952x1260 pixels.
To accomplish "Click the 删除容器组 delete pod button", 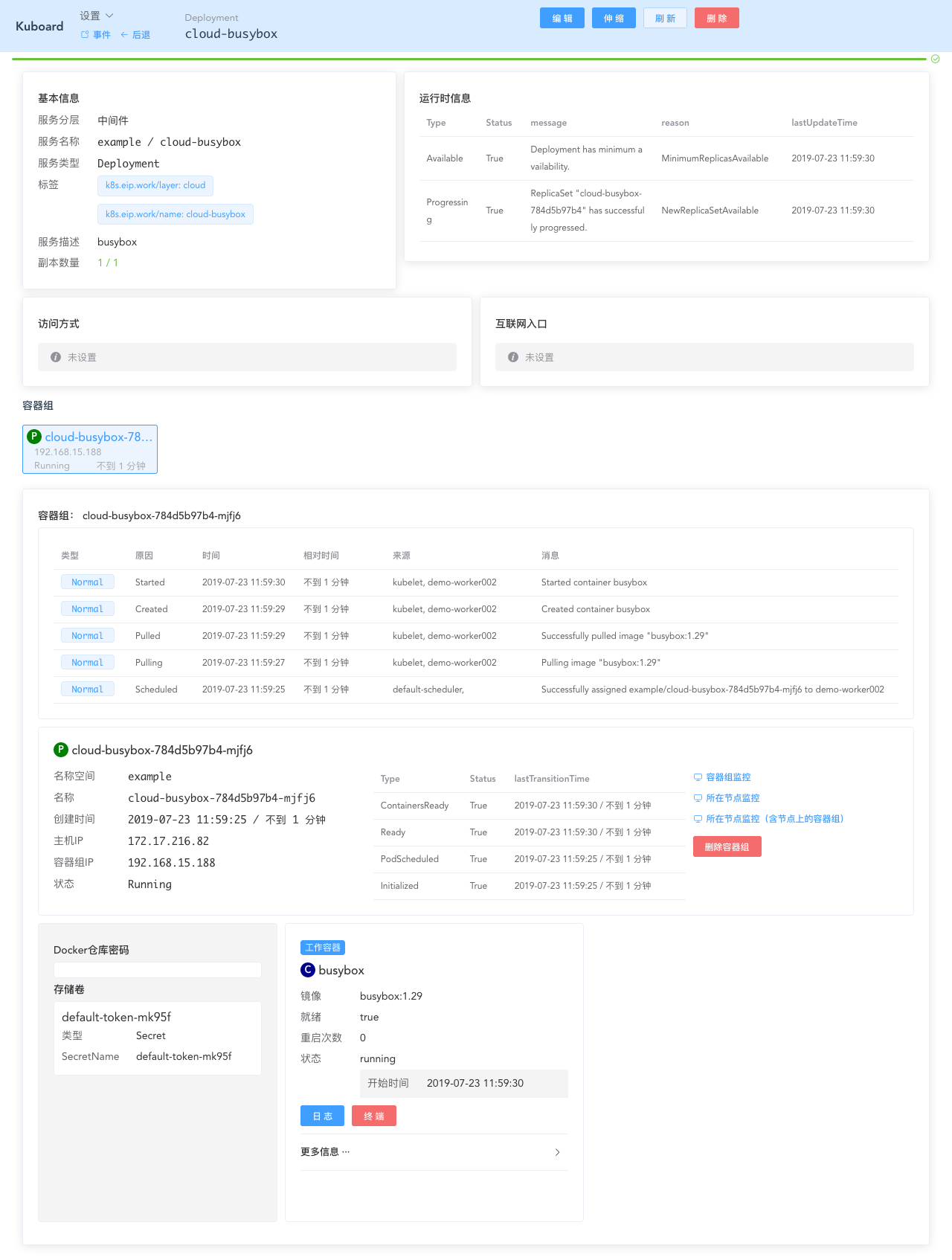I will click(x=727, y=846).
